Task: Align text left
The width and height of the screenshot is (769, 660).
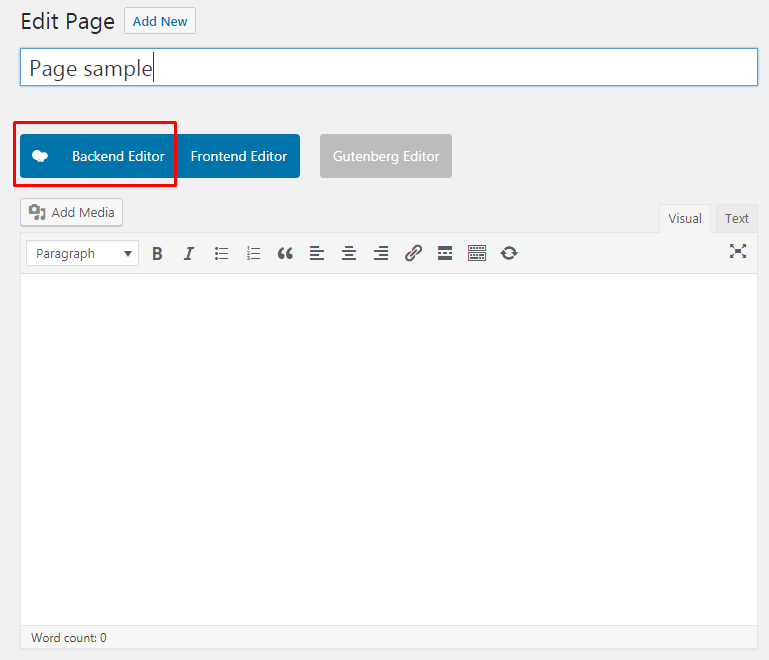Action: [317, 254]
